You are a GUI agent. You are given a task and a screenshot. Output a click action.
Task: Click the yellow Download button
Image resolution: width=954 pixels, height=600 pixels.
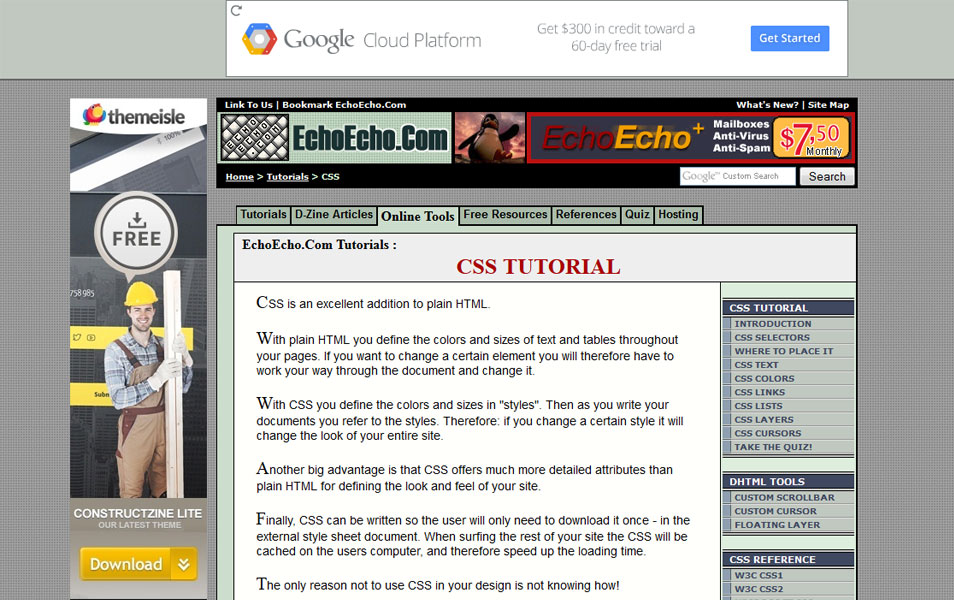[138, 564]
